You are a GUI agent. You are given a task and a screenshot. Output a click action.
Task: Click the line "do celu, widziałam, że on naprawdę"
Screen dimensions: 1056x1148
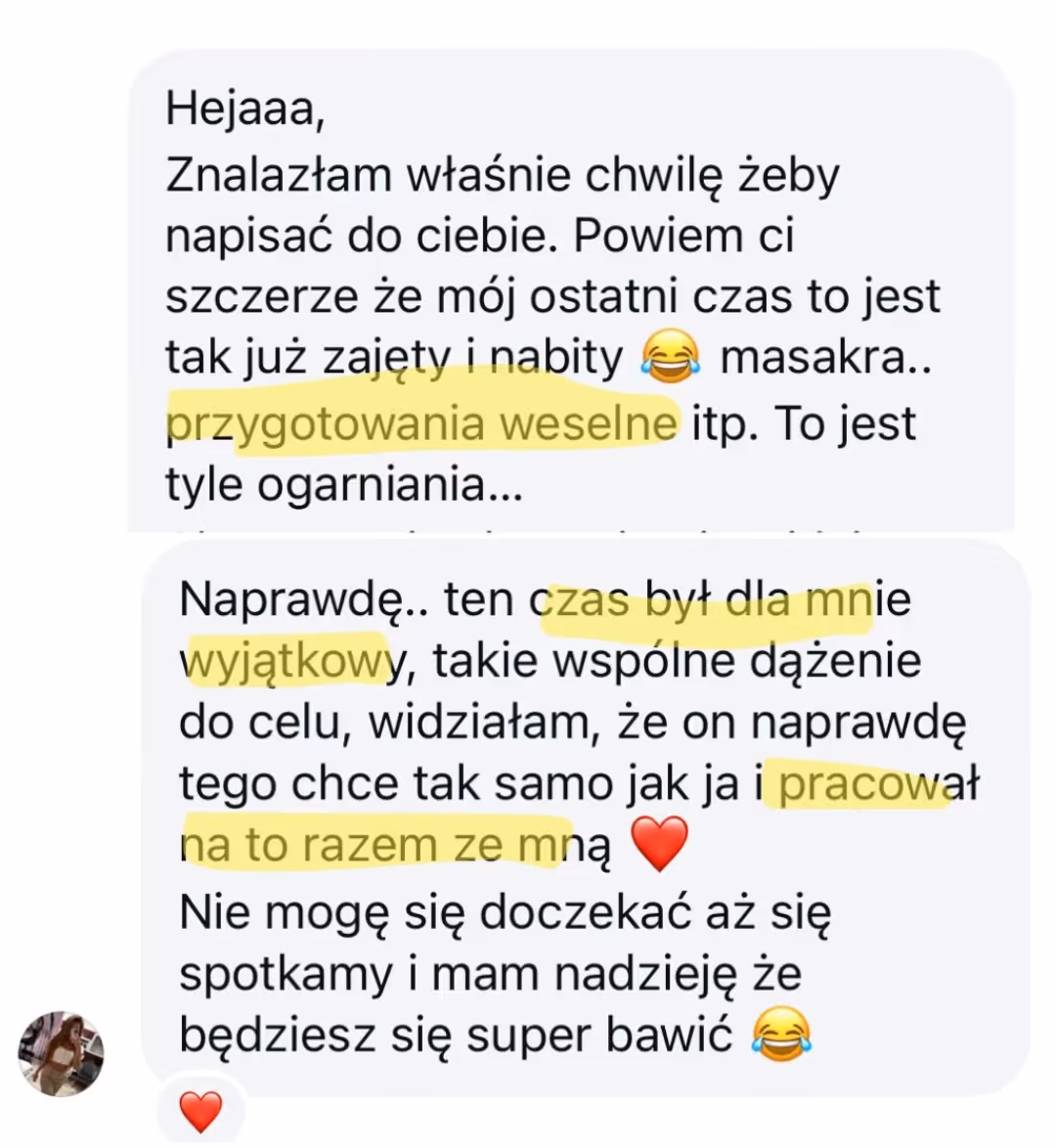[x=573, y=724]
